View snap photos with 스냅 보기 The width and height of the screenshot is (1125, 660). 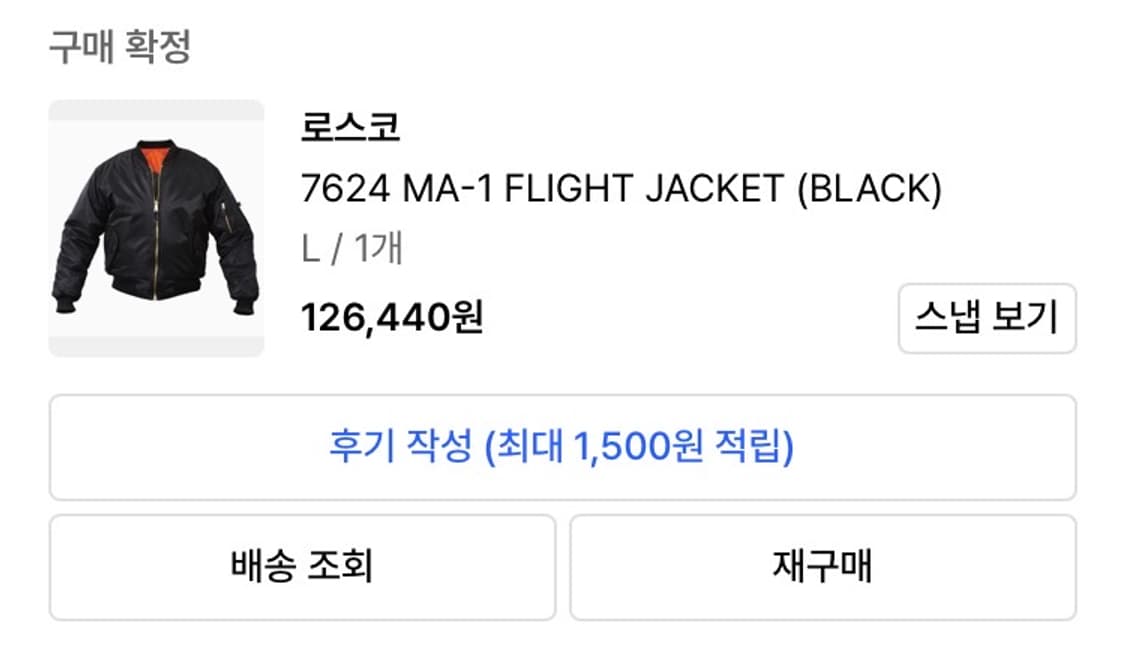click(x=987, y=318)
